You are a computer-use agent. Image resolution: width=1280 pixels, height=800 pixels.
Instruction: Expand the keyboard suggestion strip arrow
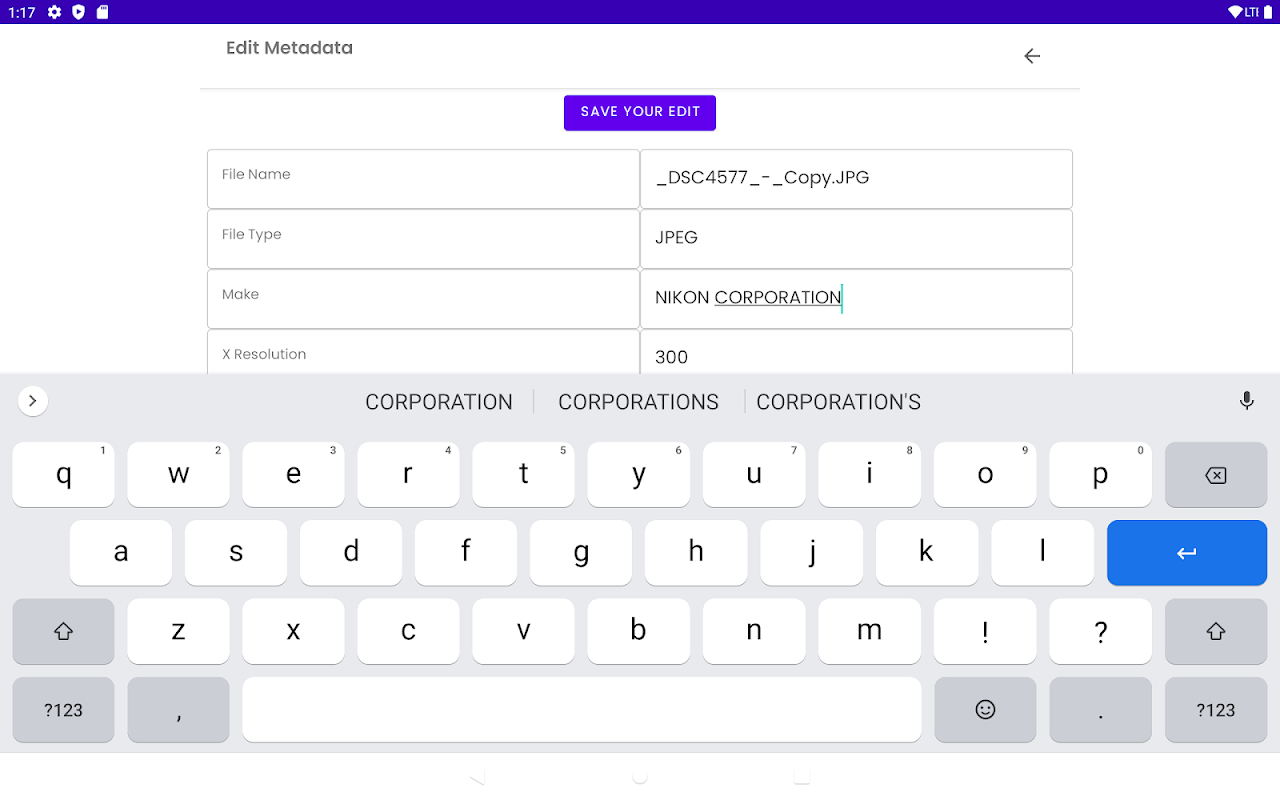(33, 401)
